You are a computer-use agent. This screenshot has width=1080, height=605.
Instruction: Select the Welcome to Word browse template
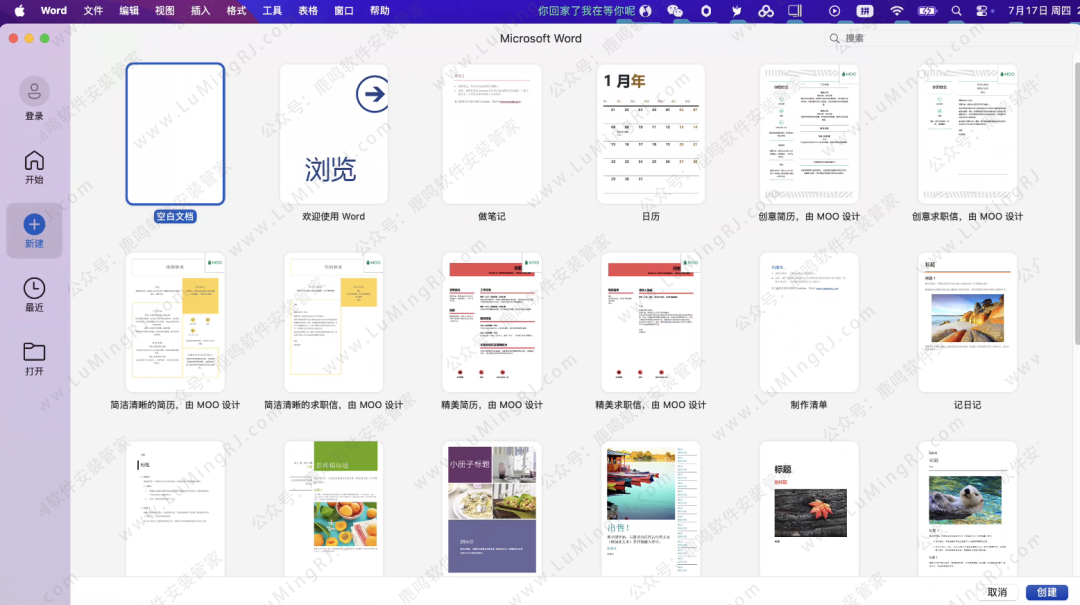[333, 134]
